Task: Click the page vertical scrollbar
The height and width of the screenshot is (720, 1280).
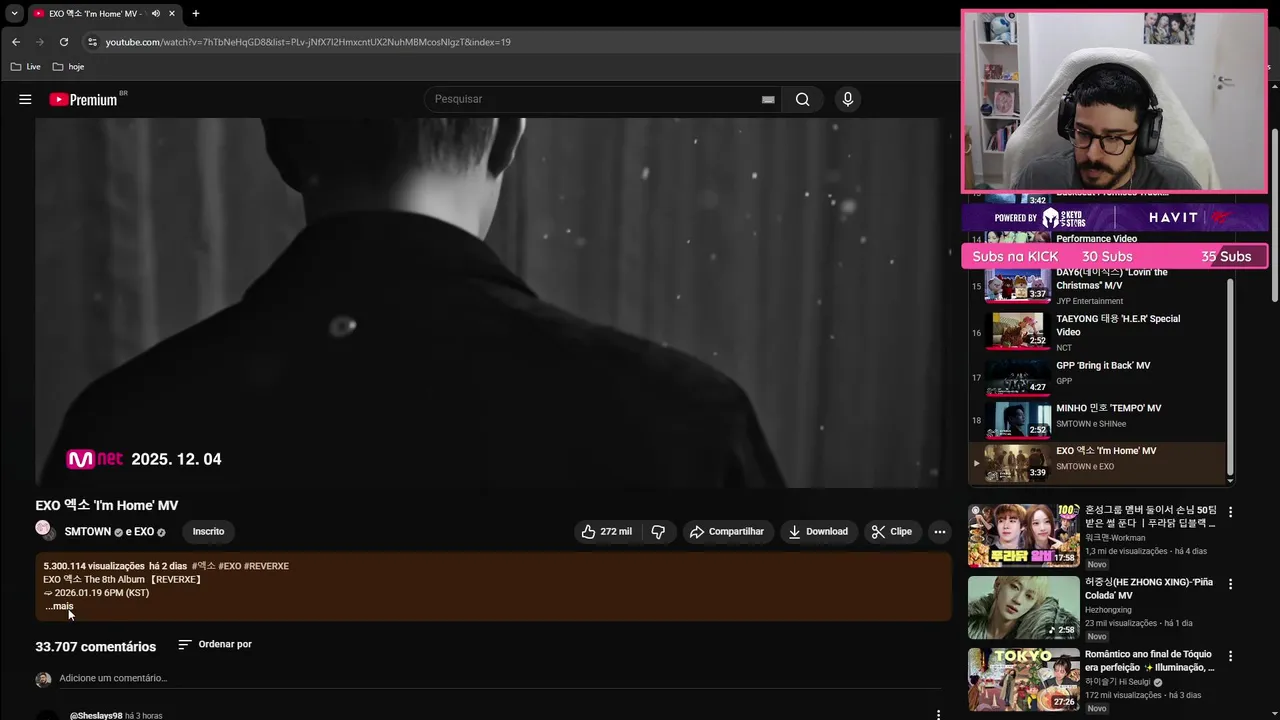Action: pyautogui.click(x=1274, y=215)
